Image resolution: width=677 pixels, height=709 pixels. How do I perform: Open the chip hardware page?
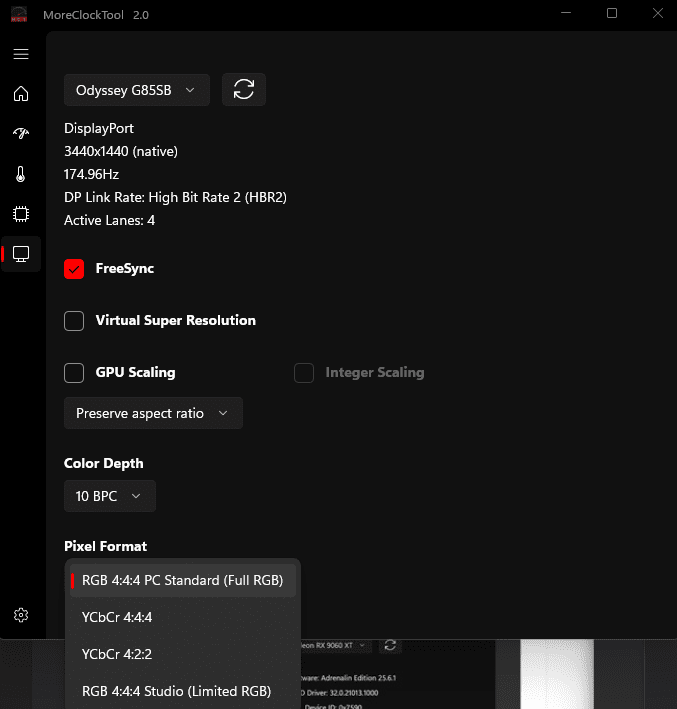coord(21,214)
